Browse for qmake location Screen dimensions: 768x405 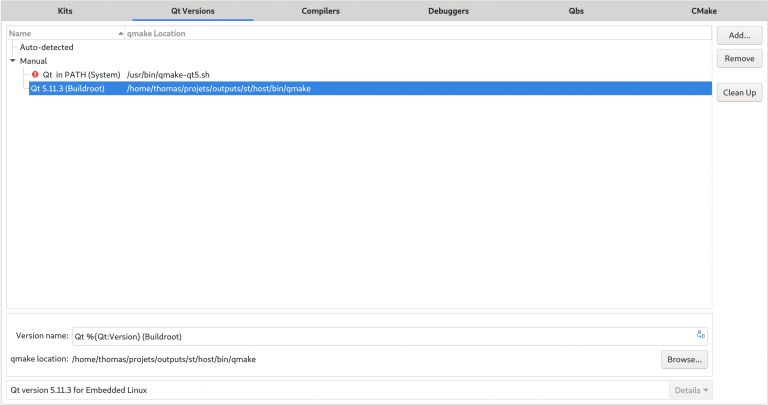point(684,359)
